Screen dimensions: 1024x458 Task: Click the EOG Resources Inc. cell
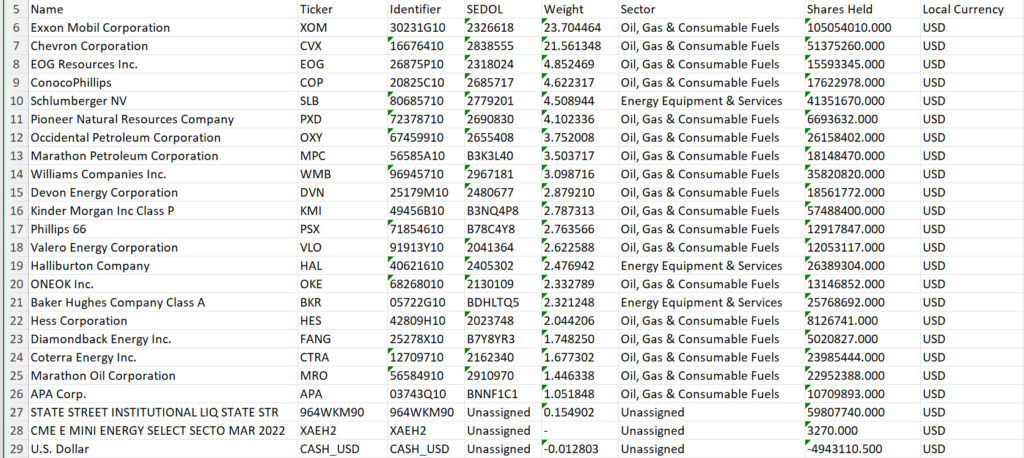click(x=162, y=65)
